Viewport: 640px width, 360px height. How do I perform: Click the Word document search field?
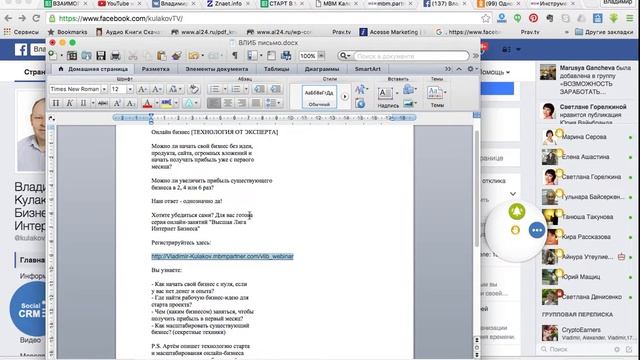click(411, 56)
